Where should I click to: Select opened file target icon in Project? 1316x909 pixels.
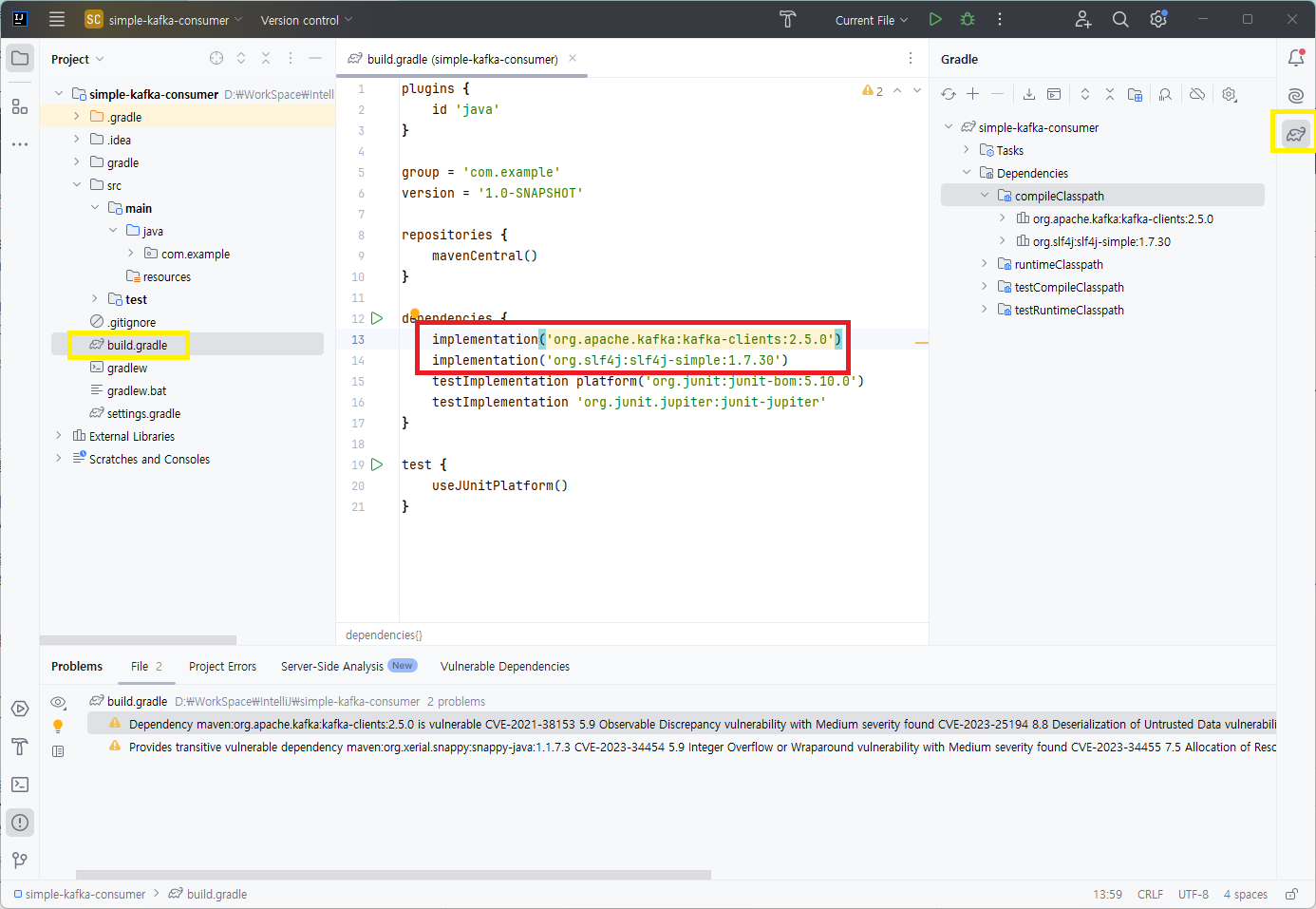point(216,58)
